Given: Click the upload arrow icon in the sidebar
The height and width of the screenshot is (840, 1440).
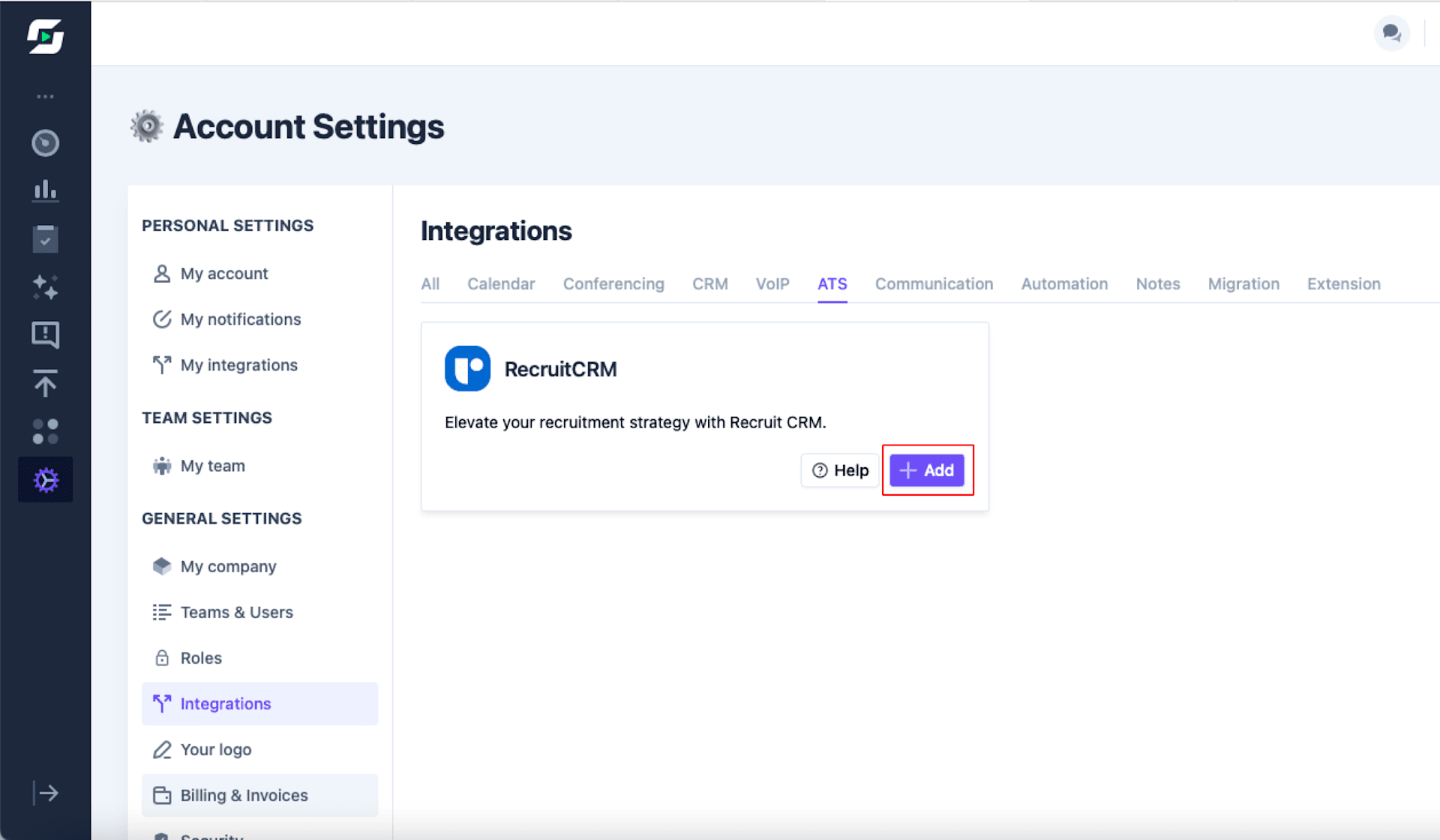Looking at the screenshot, I should tap(45, 383).
